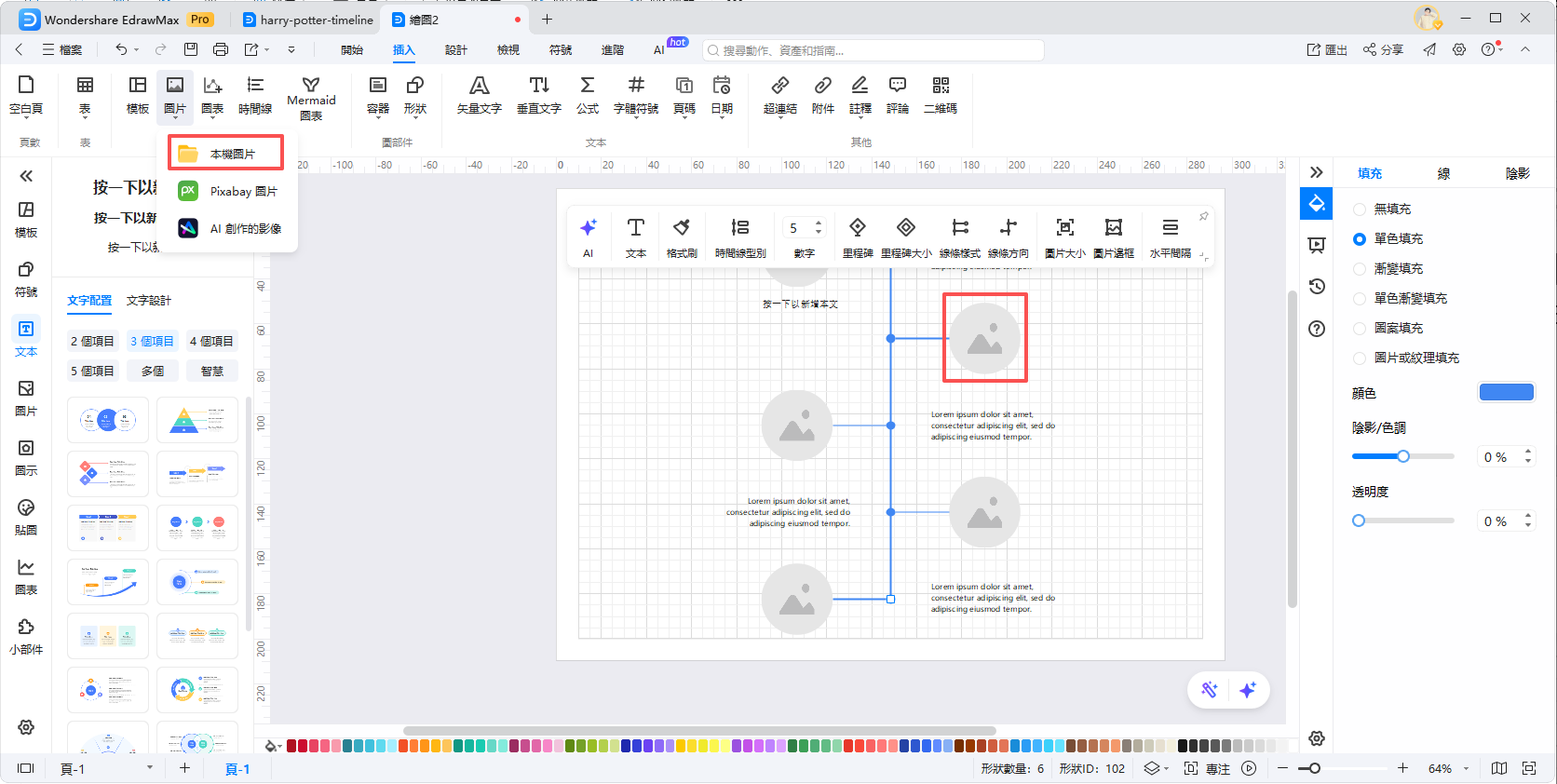Pin the floating toolbar
This screenshot has width=1557, height=784.
click(x=1203, y=216)
